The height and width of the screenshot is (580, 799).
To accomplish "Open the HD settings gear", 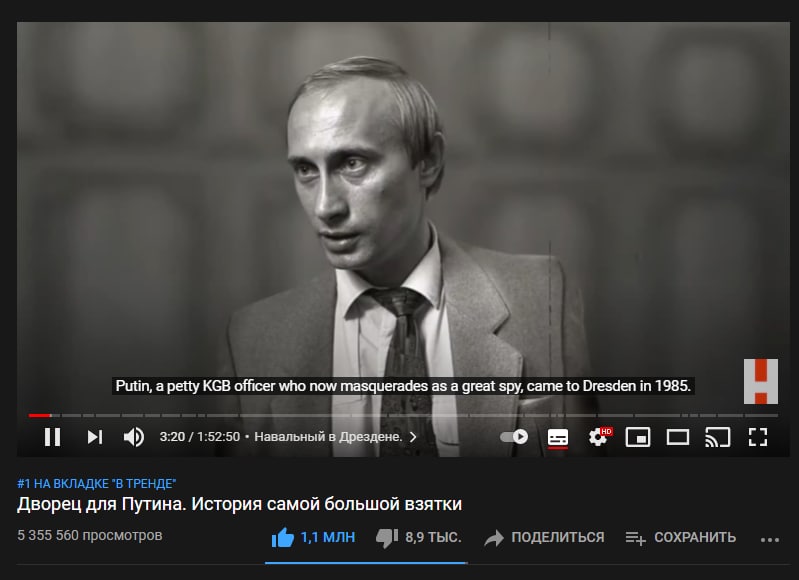I will (x=599, y=437).
